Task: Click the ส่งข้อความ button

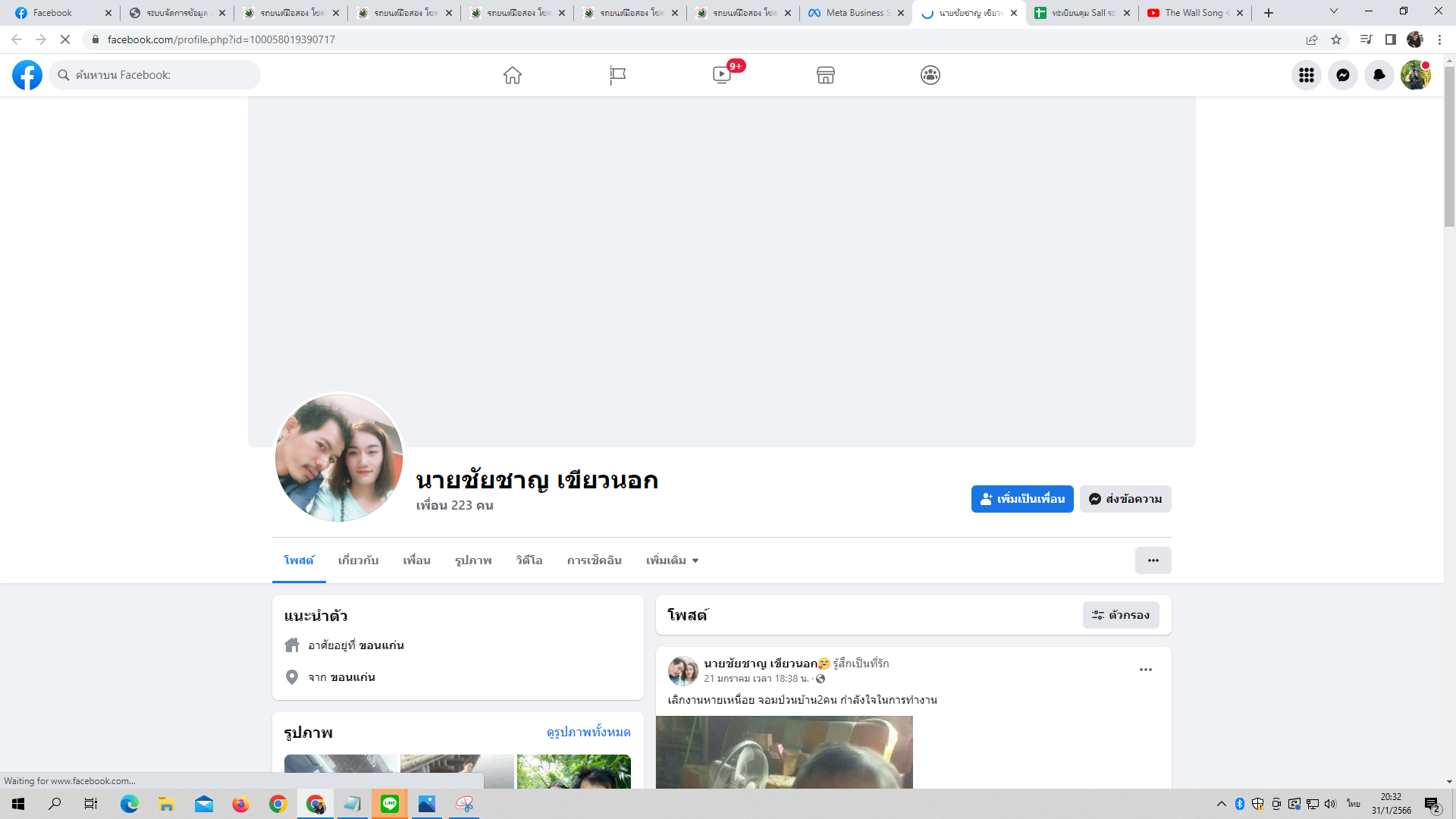Action: [x=1125, y=499]
